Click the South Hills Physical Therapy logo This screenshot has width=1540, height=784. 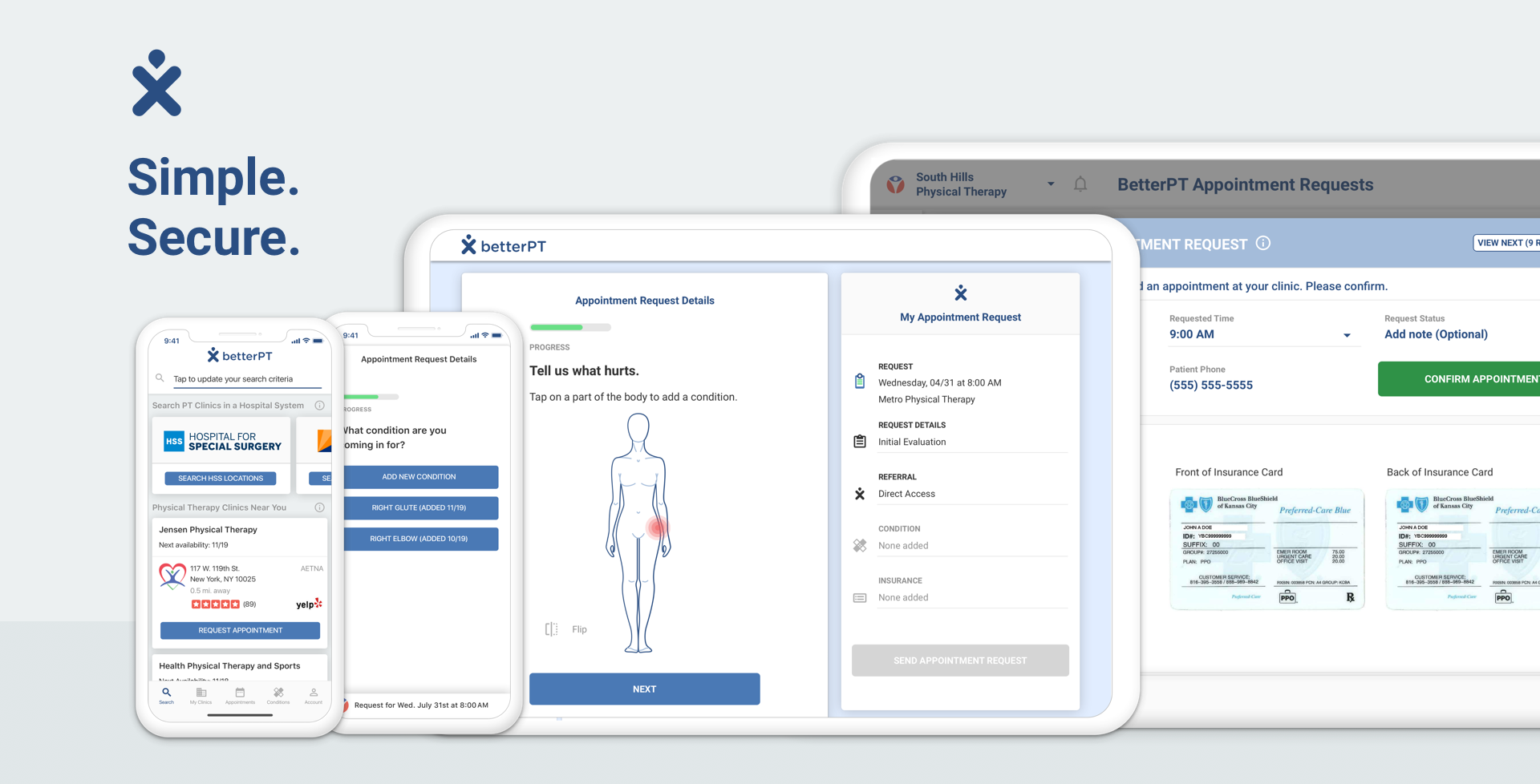pos(896,184)
